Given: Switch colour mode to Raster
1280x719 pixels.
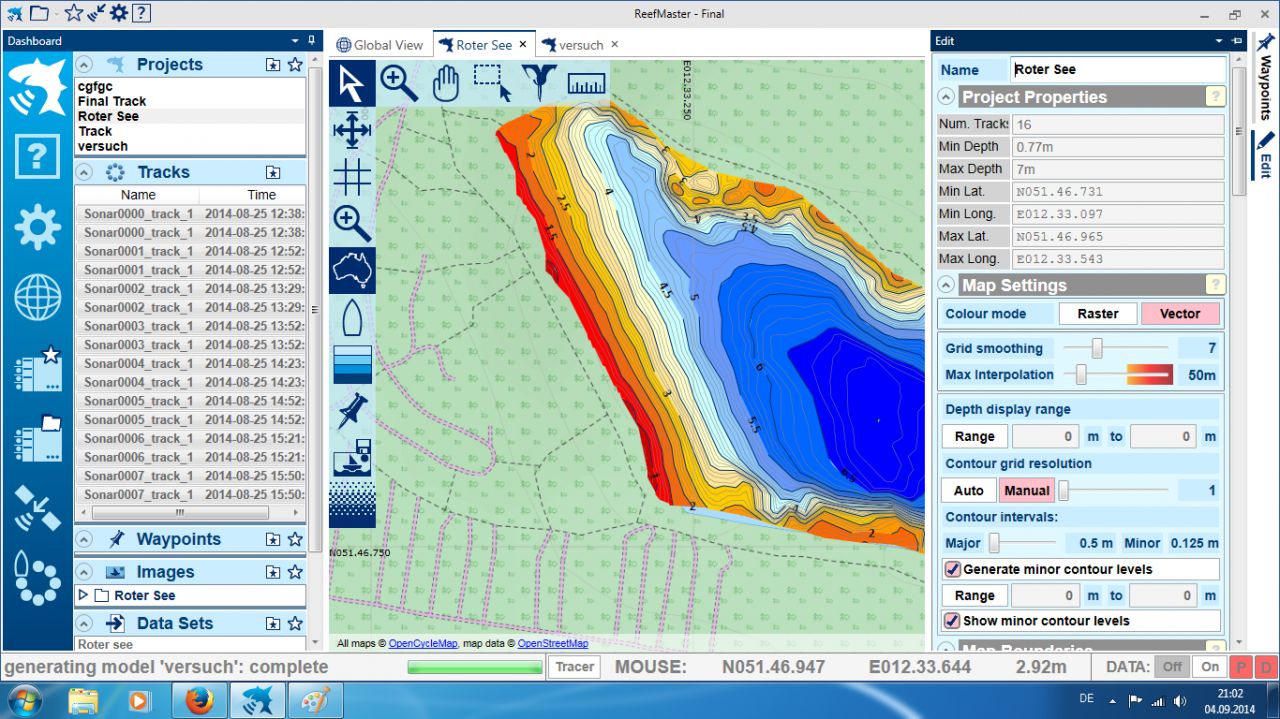Looking at the screenshot, I should (x=1097, y=314).
